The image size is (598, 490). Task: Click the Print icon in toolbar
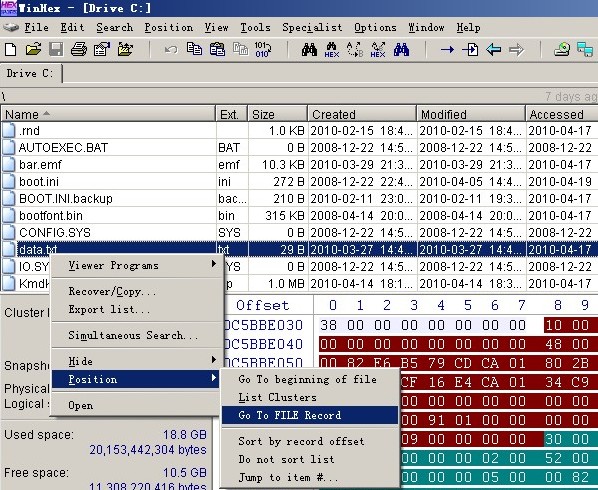[x=79, y=50]
